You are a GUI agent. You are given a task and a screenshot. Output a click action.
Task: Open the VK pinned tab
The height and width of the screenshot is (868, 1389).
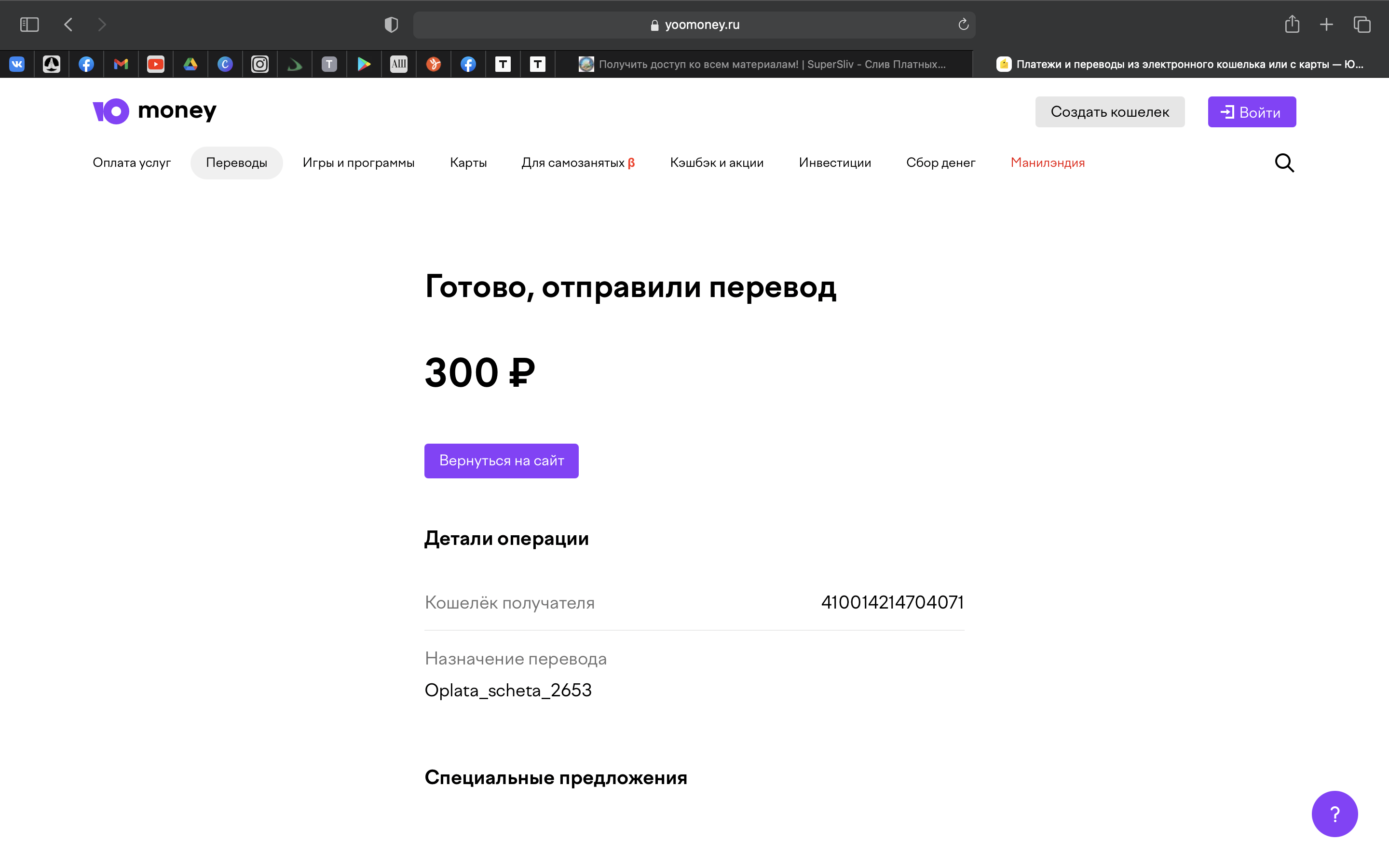[17, 64]
